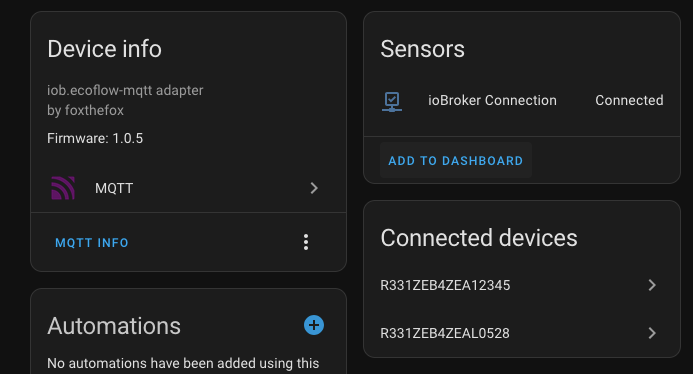Image resolution: width=693 pixels, height=374 pixels.
Task: Click the Firmware: 1.0.5 text
Action: pos(95,138)
